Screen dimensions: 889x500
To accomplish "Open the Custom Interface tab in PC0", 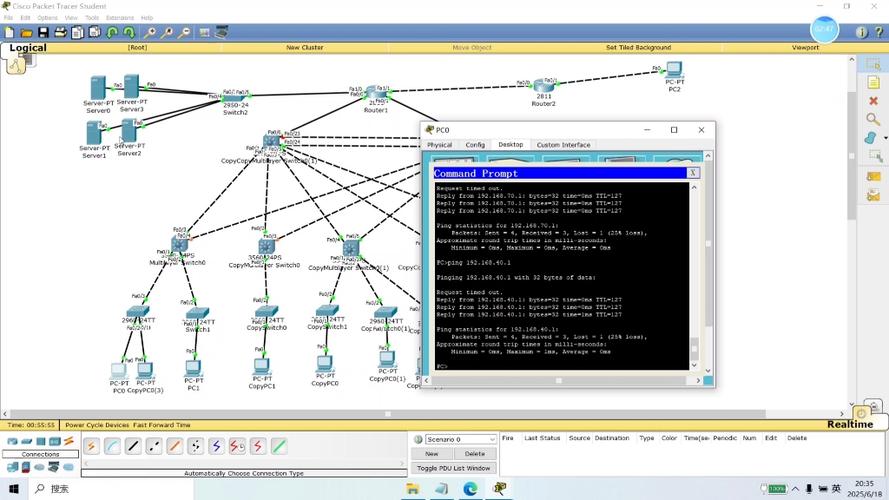I will pyautogui.click(x=564, y=145).
